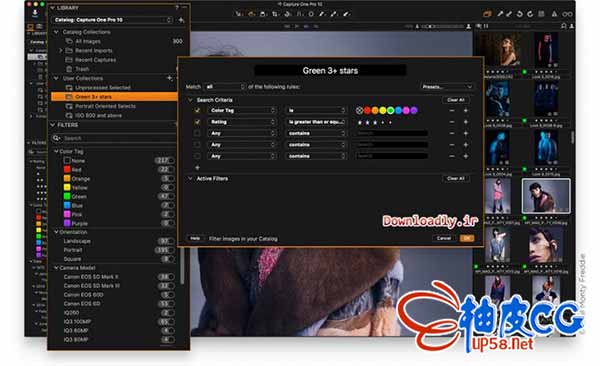The height and width of the screenshot is (366, 600).
Task: Click the proofing glasses icon in the toolbar
Action: [567, 14]
